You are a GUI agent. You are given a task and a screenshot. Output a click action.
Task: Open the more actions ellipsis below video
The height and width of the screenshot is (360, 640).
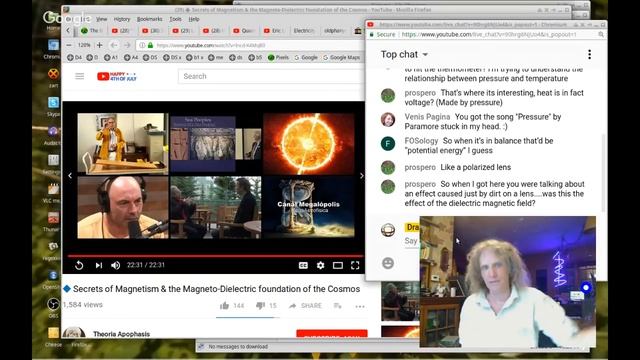pos(360,306)
